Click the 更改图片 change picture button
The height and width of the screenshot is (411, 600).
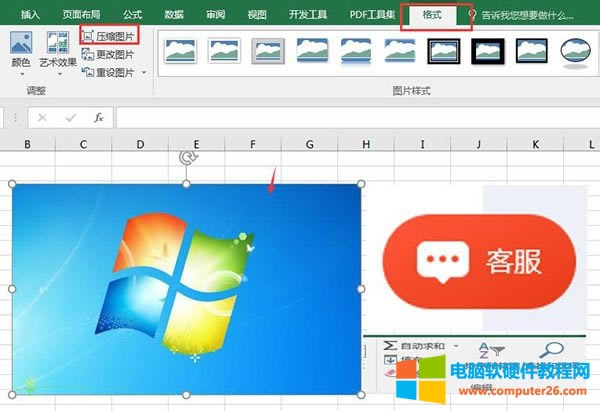109,54
